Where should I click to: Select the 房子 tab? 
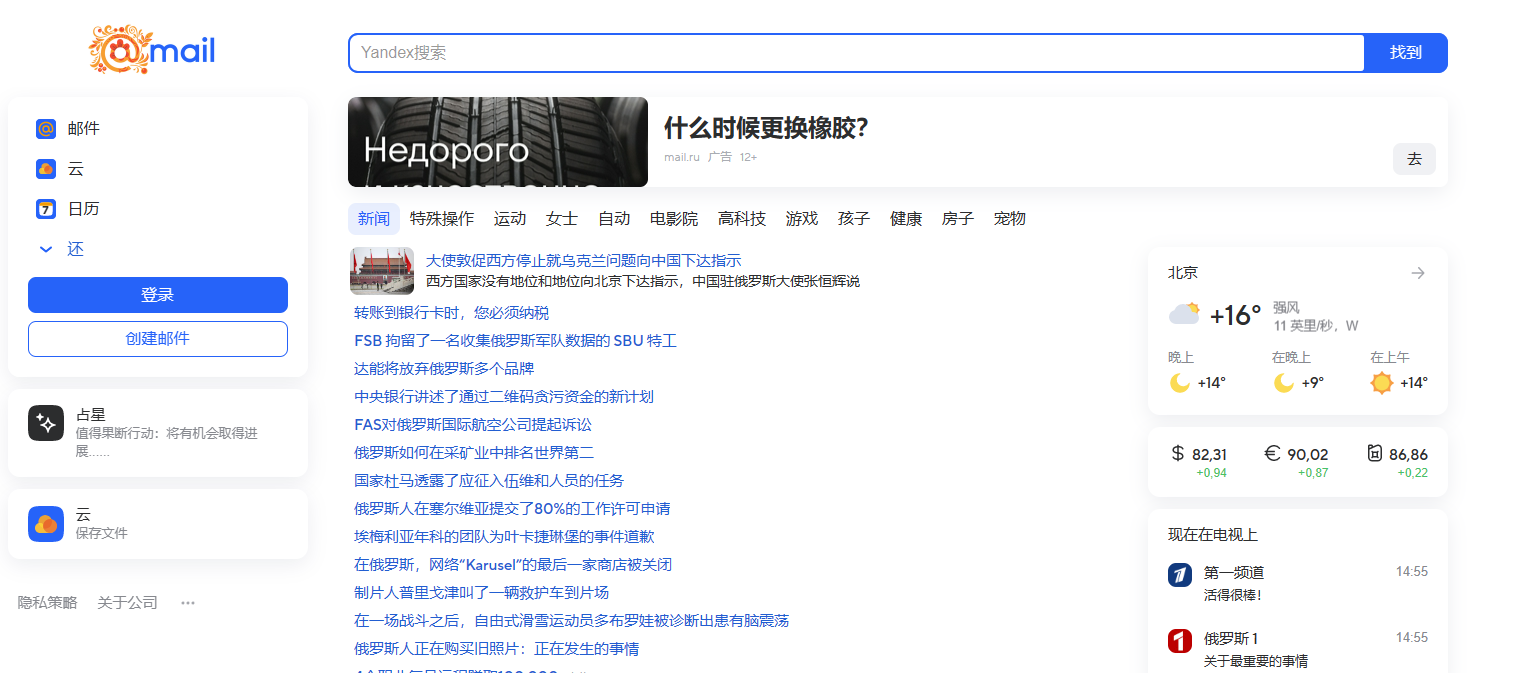(x=958, y=219)
